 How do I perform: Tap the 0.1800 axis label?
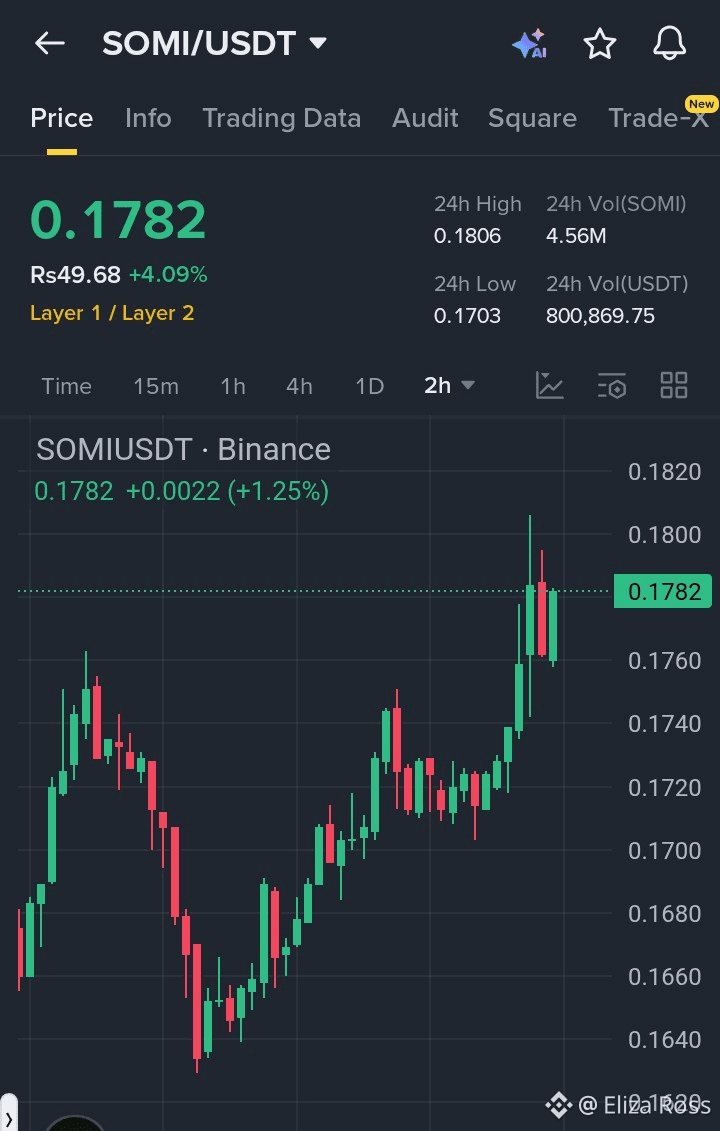click(x=664, y=534)
